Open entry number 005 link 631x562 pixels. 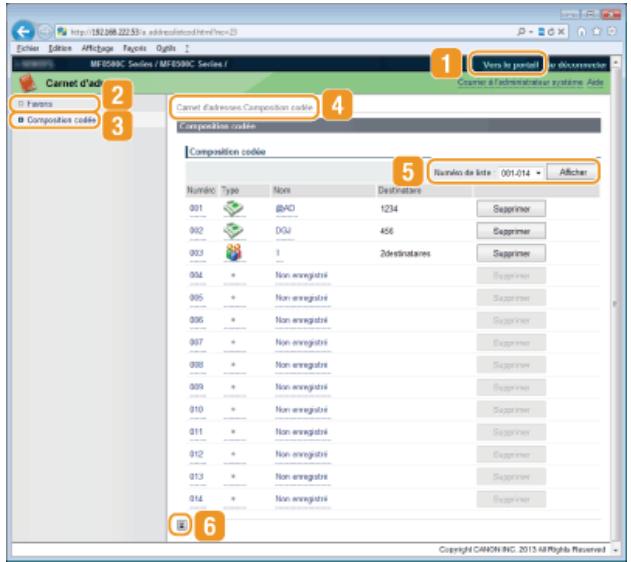click(x=196, y=298)
